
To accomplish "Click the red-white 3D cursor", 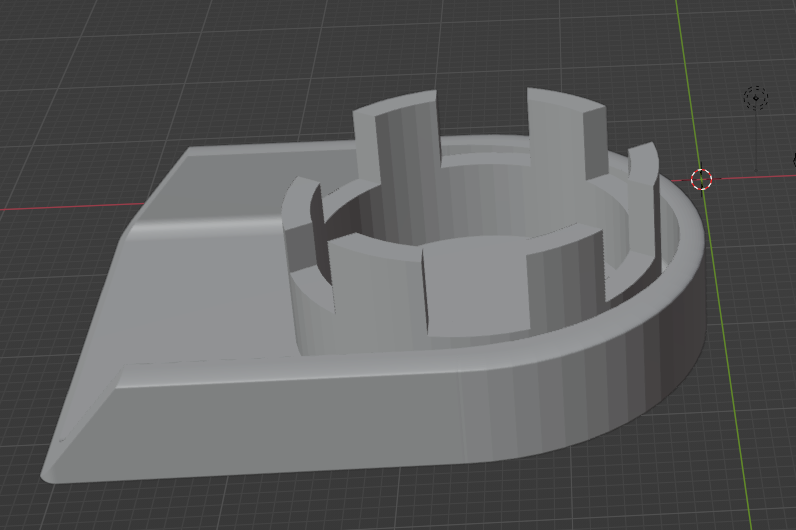I will (x=702, y=179).
